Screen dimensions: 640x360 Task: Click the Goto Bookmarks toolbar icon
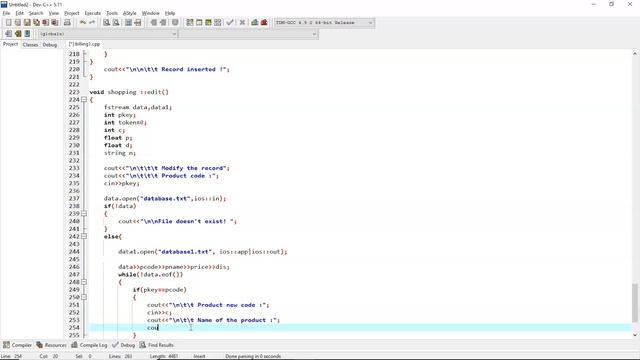pyautogui.click(x=27, y=34)
